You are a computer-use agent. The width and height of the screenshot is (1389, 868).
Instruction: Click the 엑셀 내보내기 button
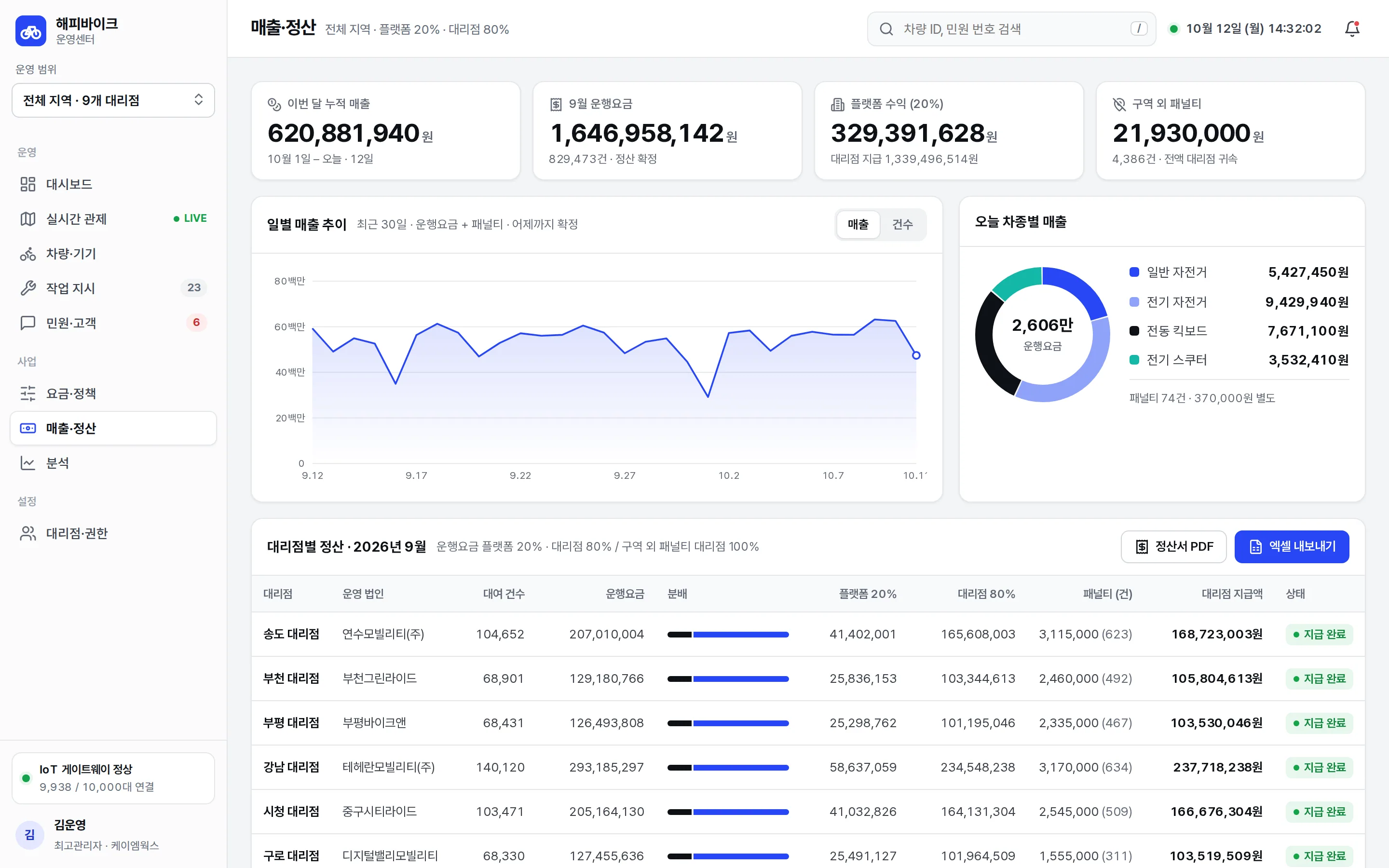point(1292,546)
